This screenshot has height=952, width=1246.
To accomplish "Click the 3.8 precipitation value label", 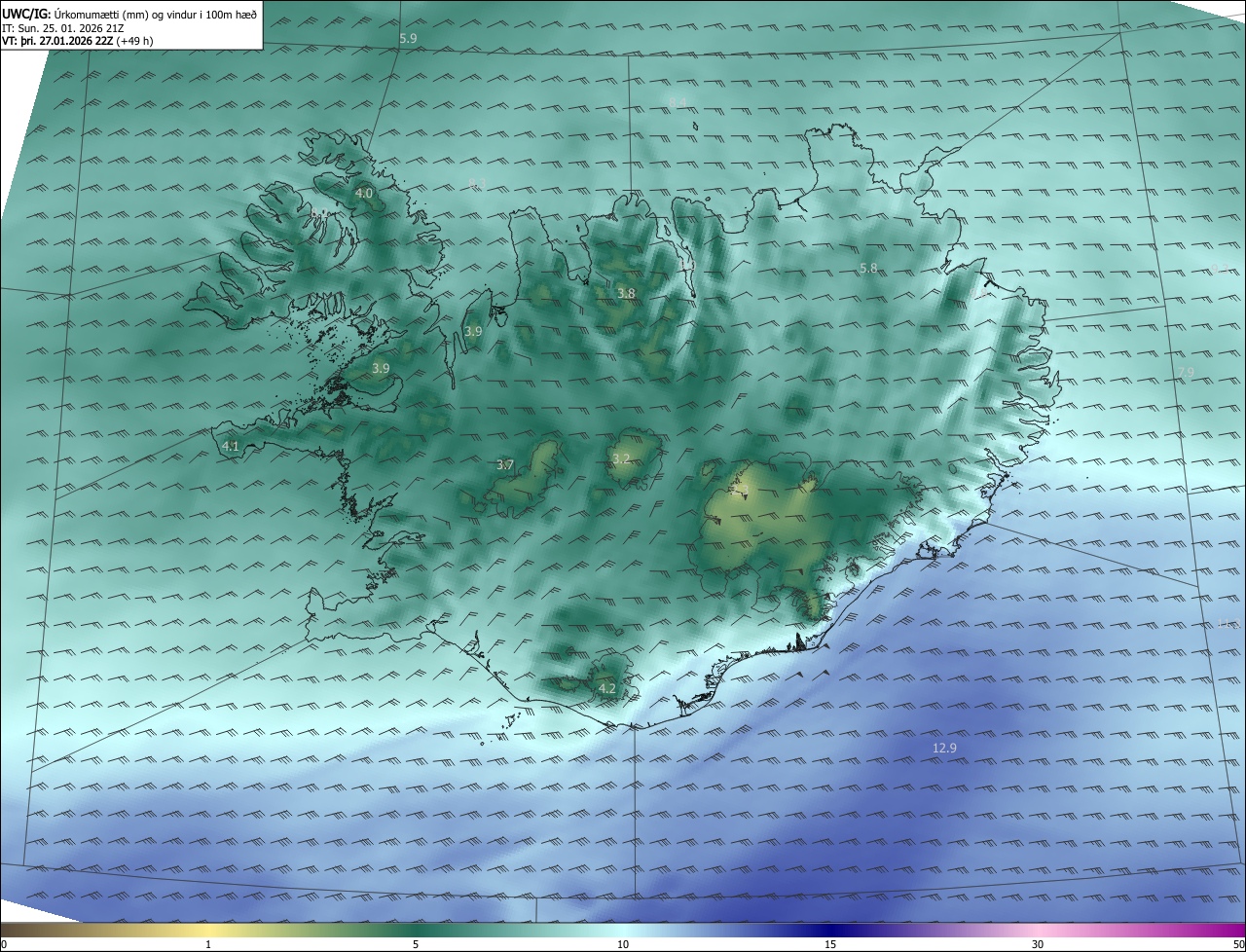I will pos(626,293).
